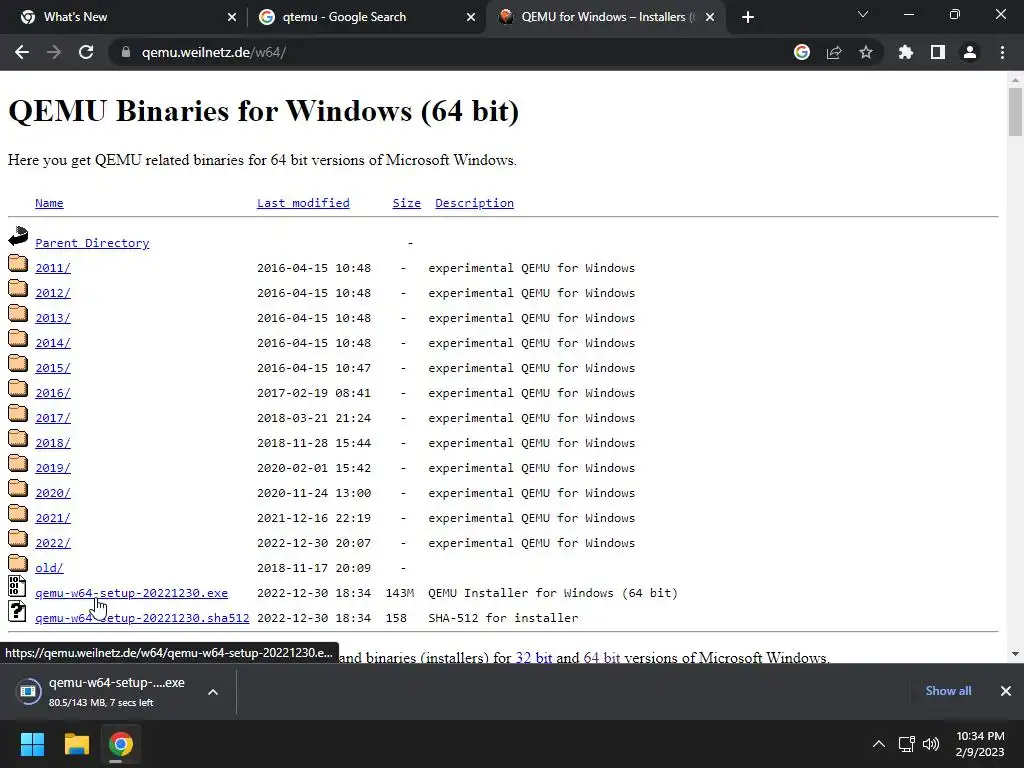This screenshot has height=768, width=1024.
Task: Open the 2022/ folder link
Action: (x=53, y=543)
